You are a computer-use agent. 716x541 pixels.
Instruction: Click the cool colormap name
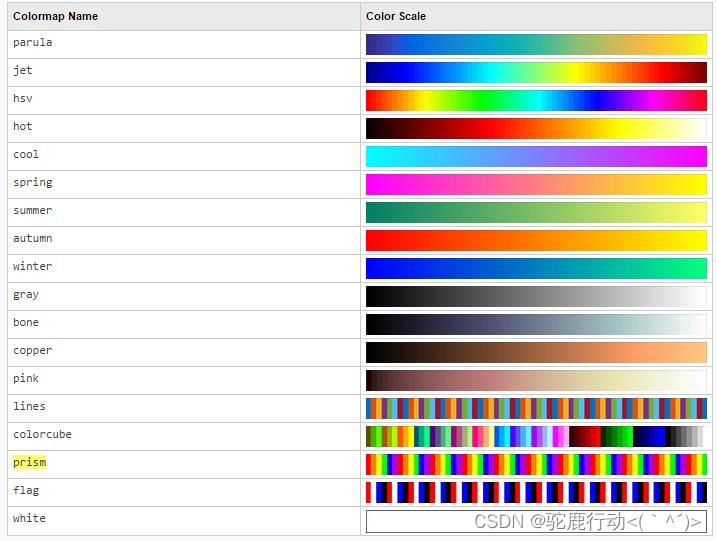pos(26,154)
